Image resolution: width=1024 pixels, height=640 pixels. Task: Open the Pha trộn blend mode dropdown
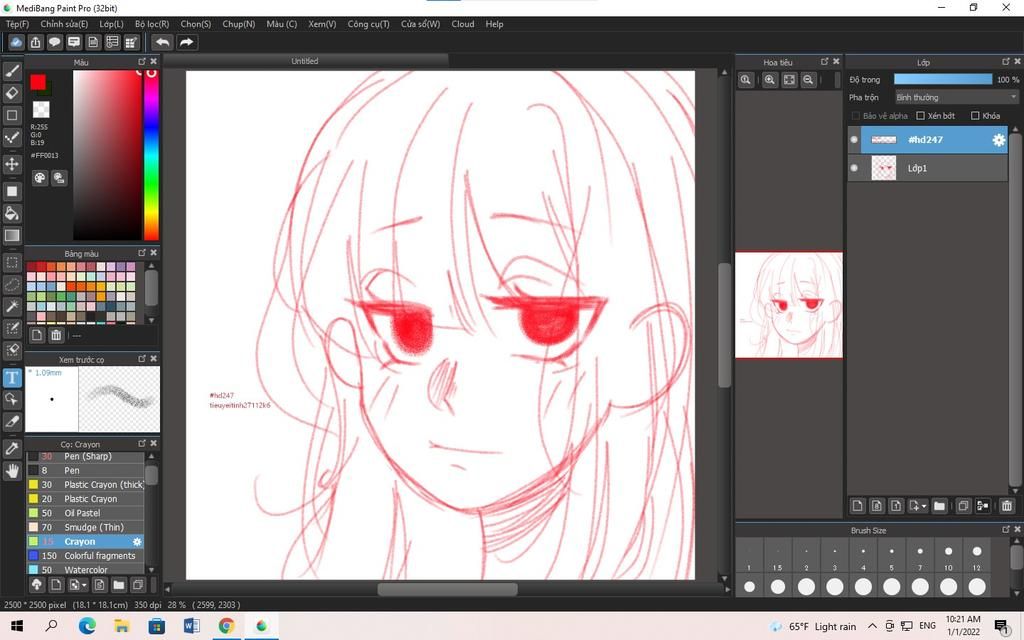click(x=956, y=97)
